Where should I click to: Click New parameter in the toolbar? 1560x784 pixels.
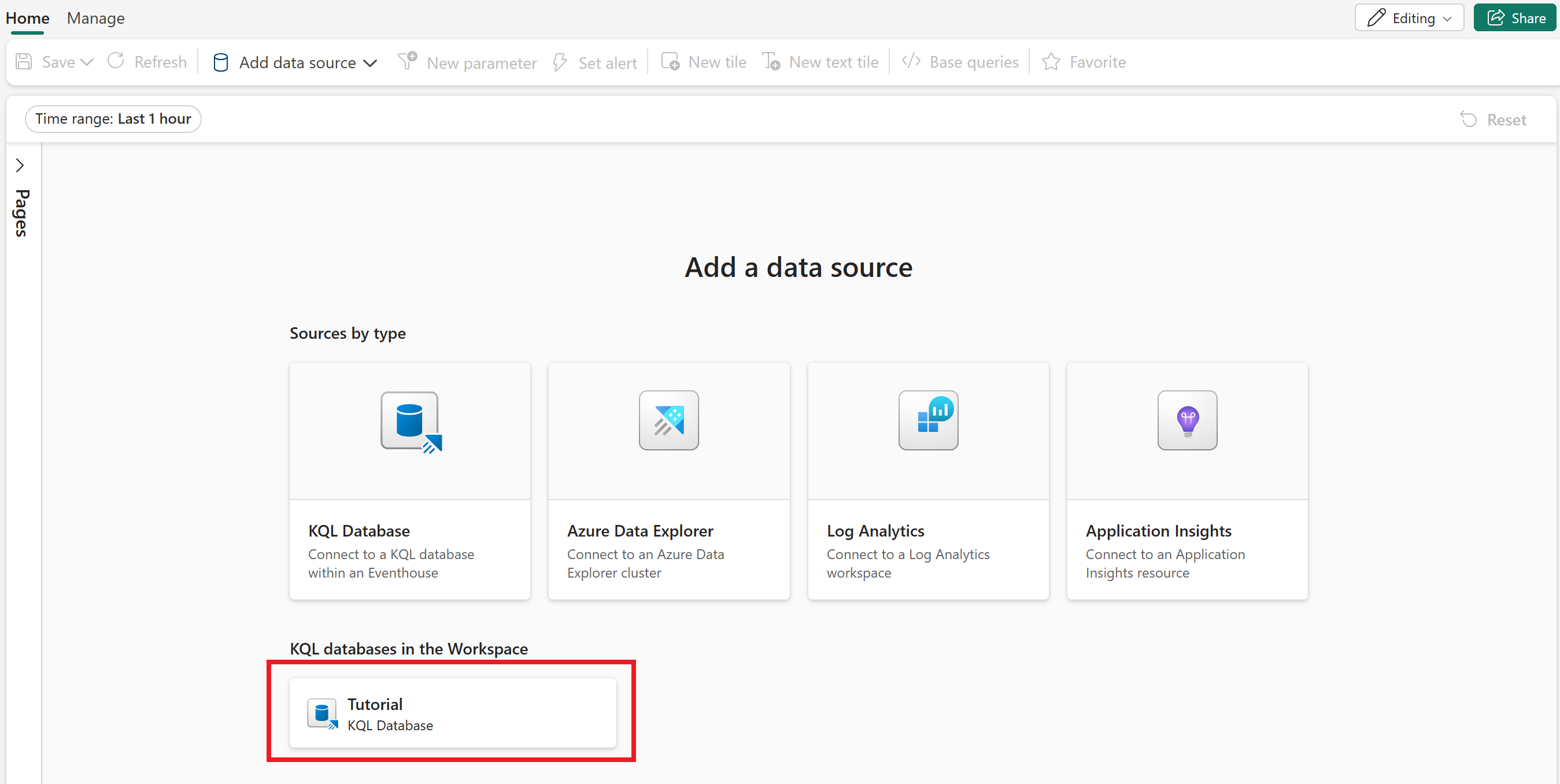tap(468, 62)
